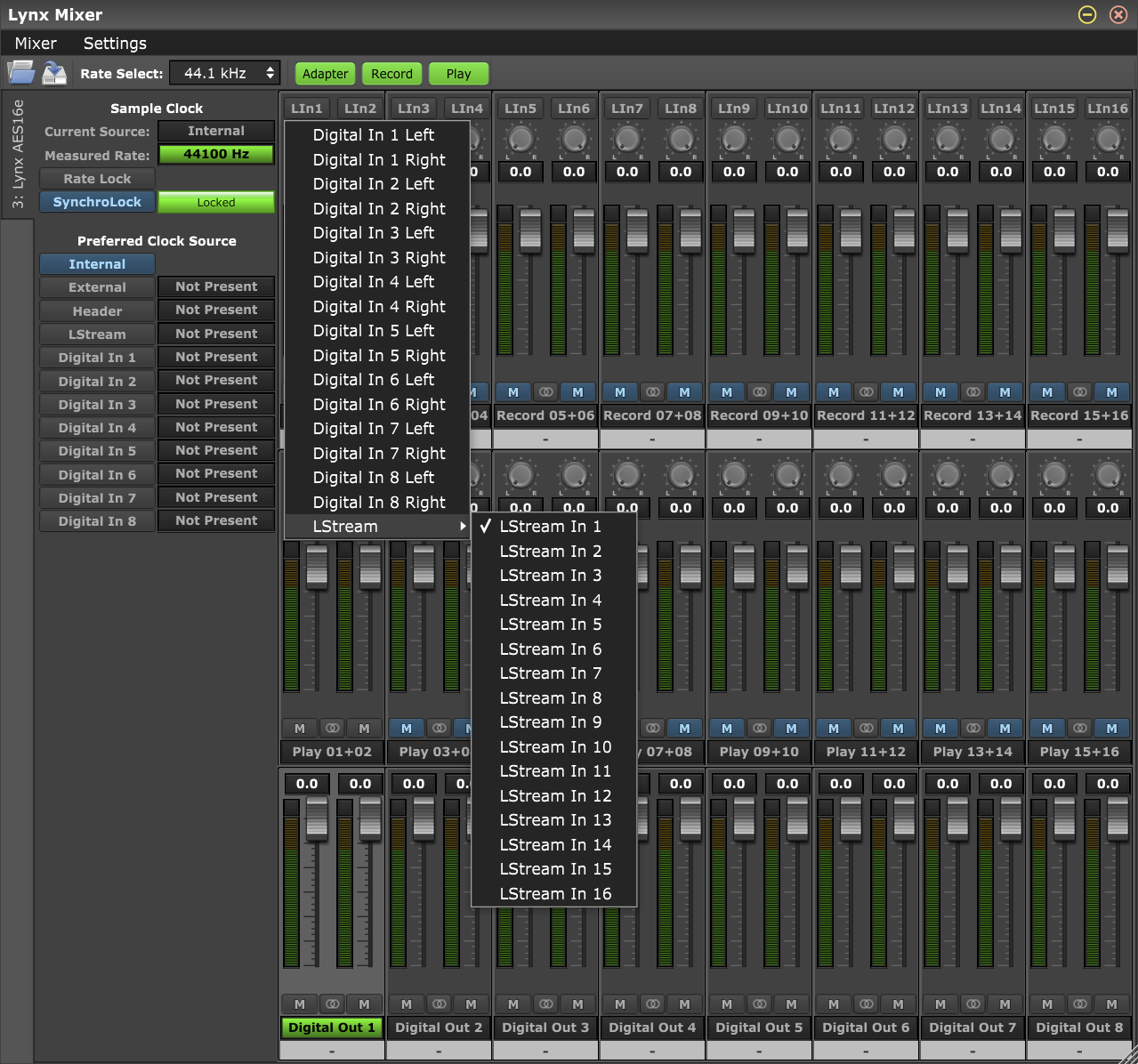Mute the right channel of Record 09+10

coord(791,392)
